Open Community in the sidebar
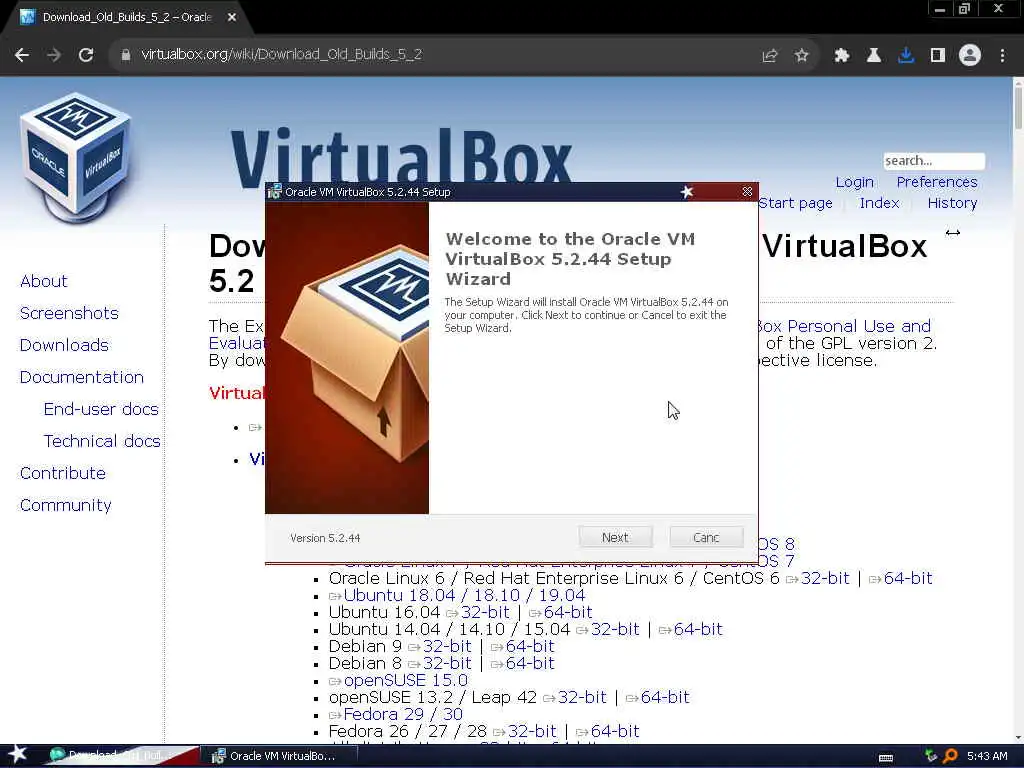1024x768 pixels. click(x=65, y=505)
